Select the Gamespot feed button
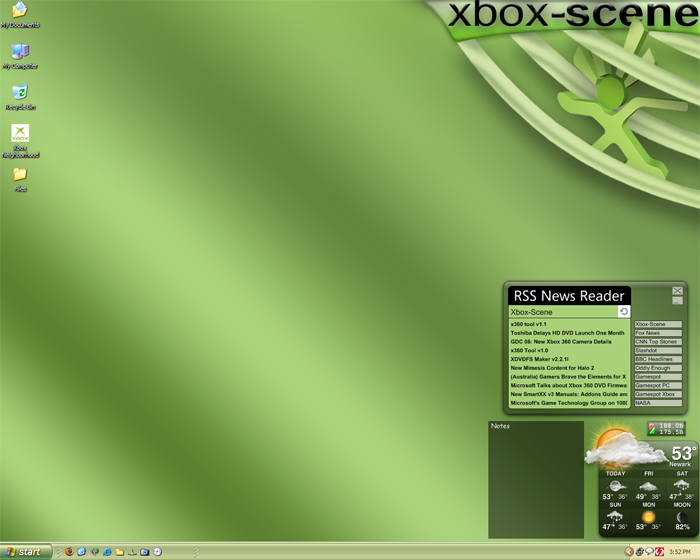 click(x=658, y=376)
